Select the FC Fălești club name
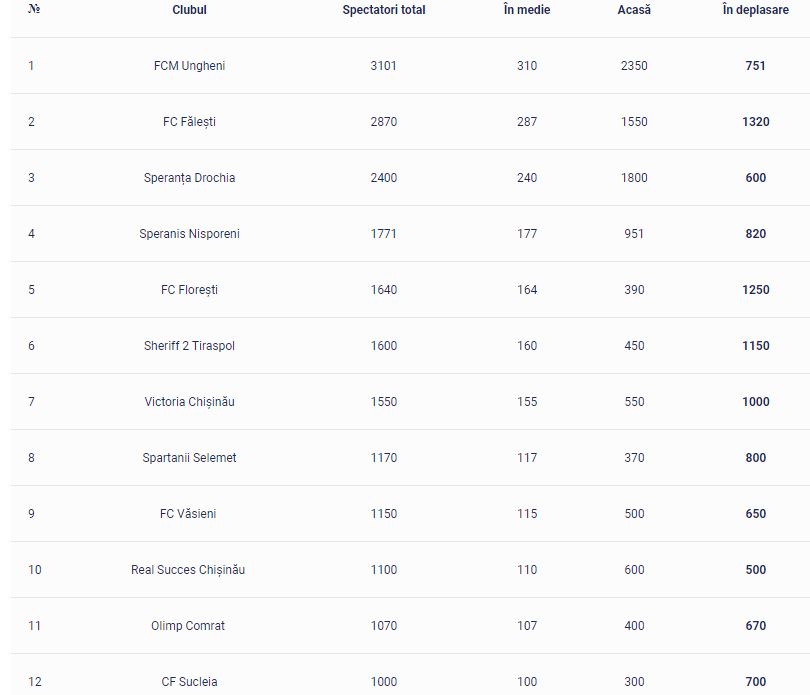810x695 pixels. pos(189,122)
